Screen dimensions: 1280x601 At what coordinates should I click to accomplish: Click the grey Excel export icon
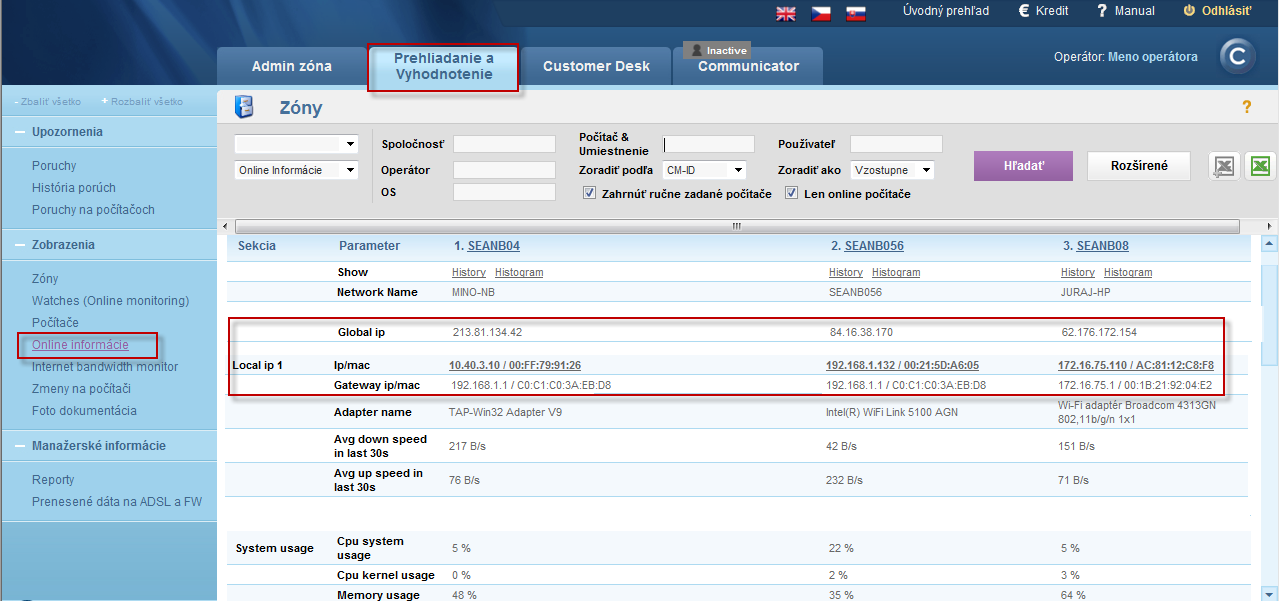[1223, 166]
